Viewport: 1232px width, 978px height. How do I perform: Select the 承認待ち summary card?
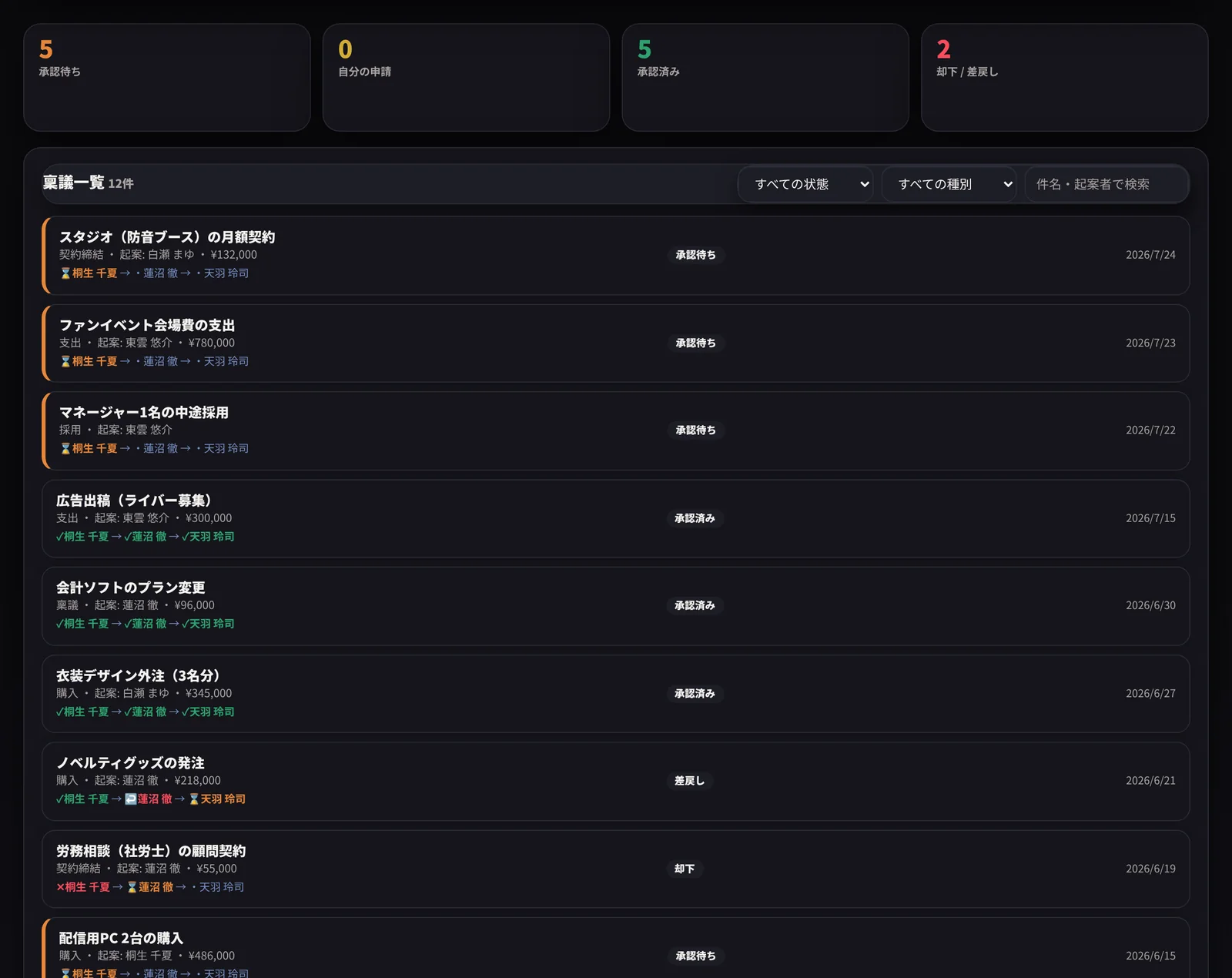click(x=167, y=77)
